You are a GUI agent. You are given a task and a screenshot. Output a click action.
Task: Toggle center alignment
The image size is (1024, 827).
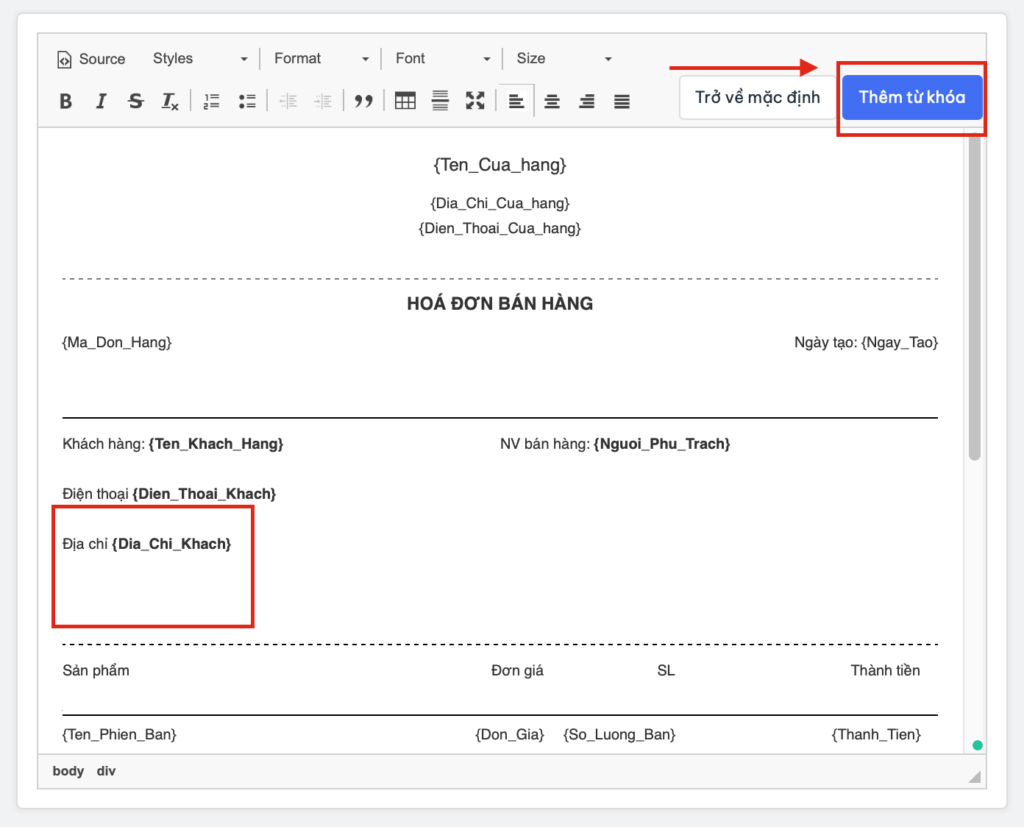tap(552, 101)
